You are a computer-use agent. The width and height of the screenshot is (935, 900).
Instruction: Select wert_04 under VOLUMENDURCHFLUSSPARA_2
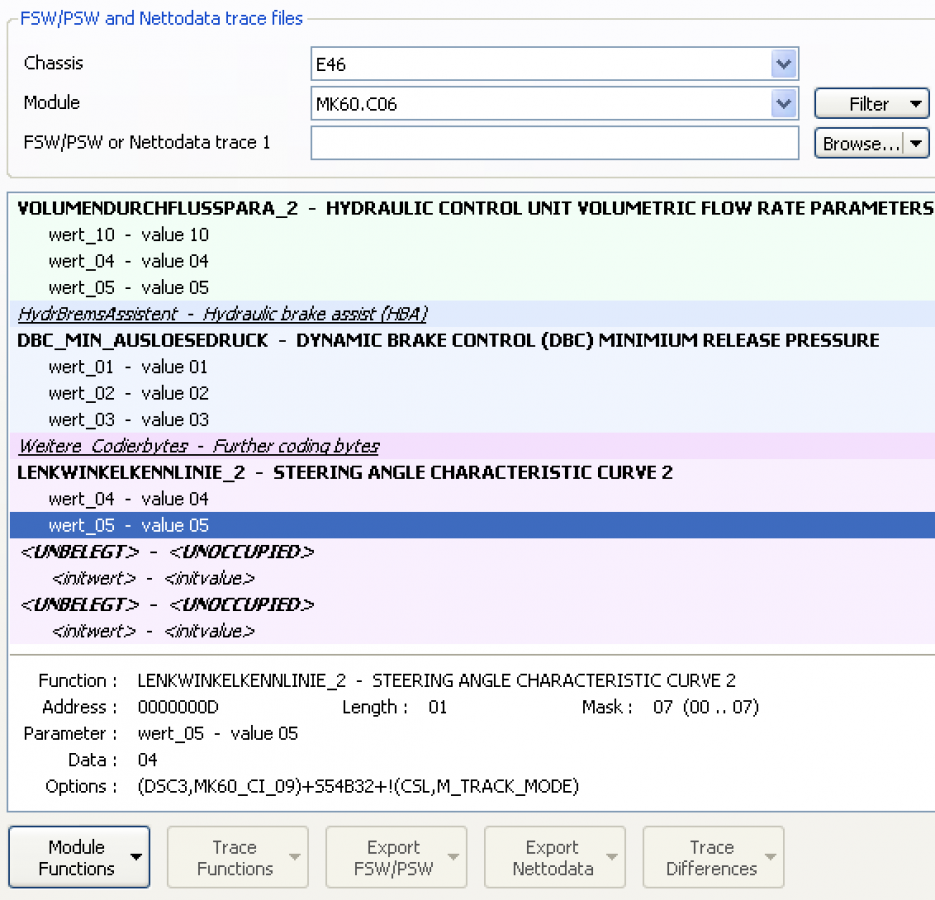pos(128,262)
